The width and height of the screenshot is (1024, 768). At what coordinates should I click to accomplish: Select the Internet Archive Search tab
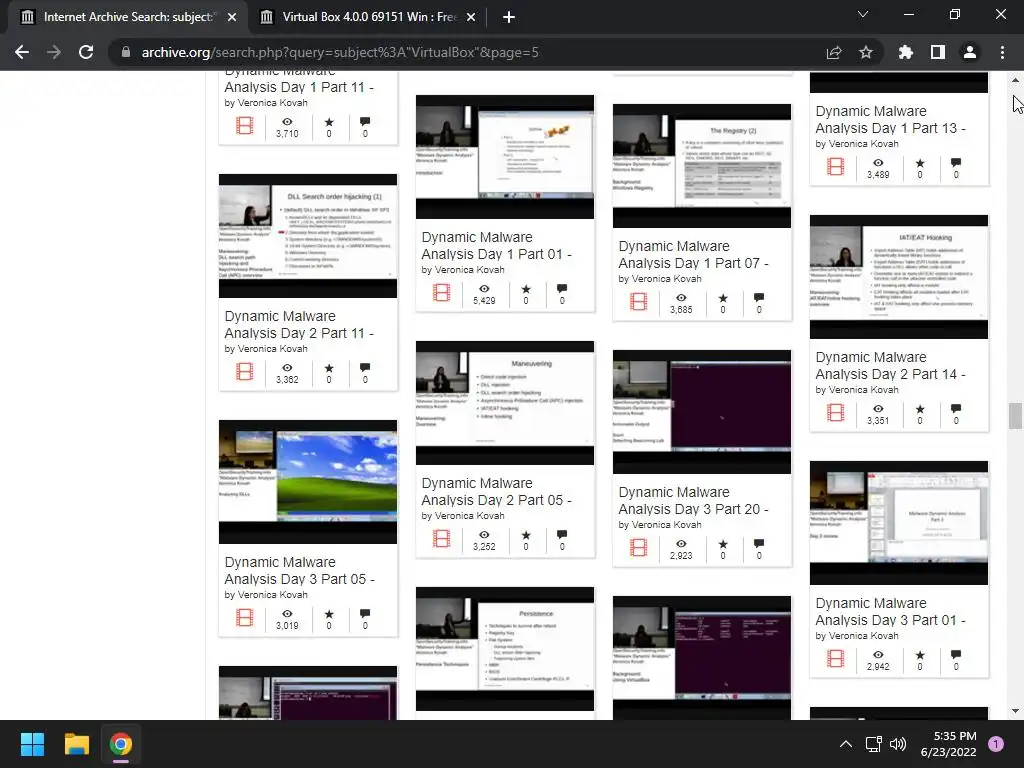tap(127, 17)
